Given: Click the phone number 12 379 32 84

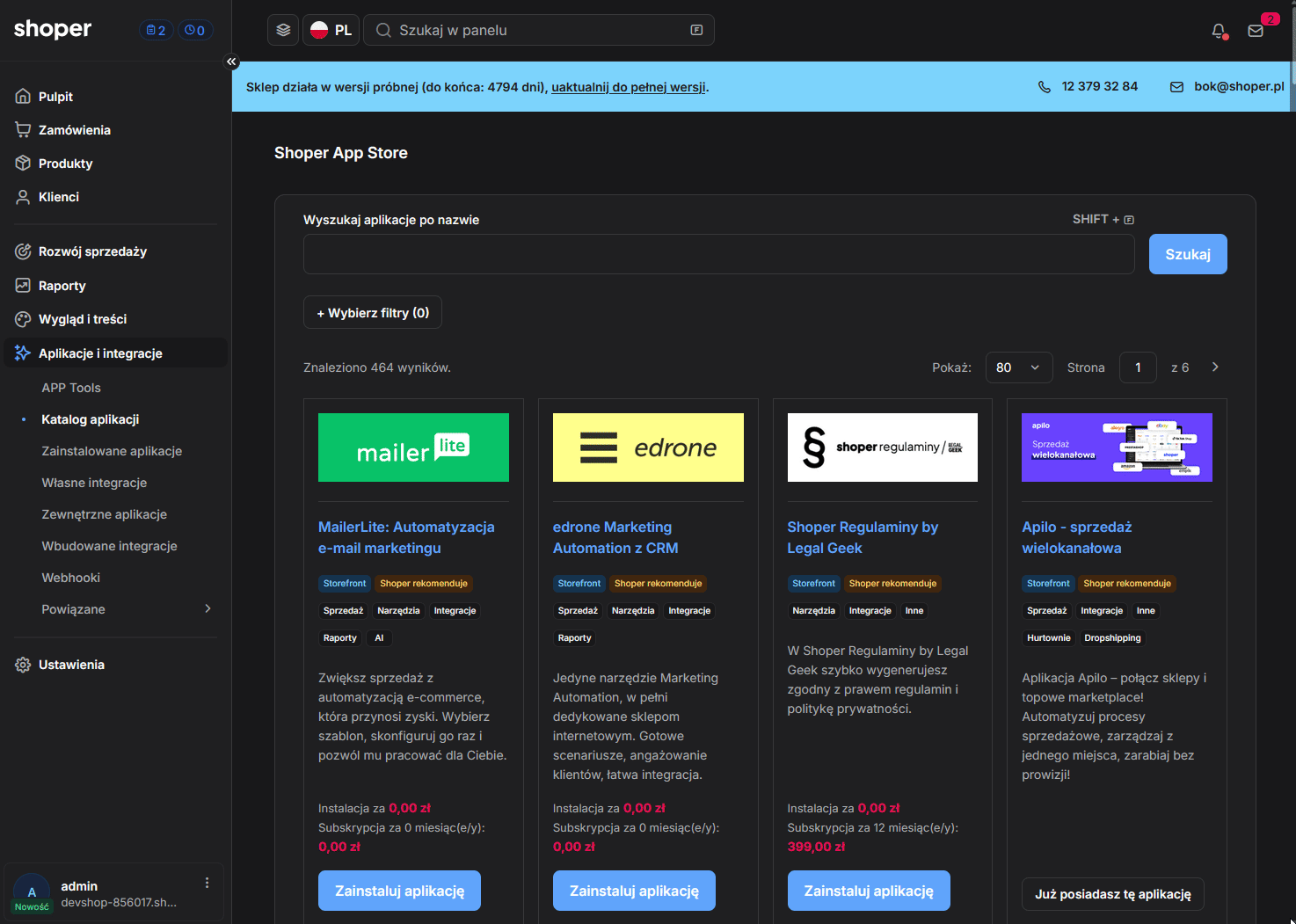Looking at the screenshot, I should [1099, 86].
